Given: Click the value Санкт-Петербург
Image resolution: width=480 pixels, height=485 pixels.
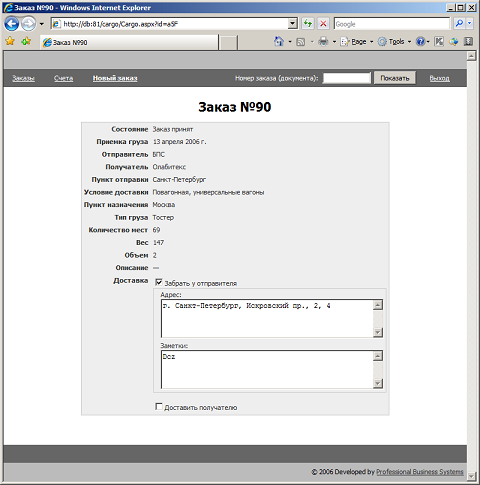Looking at the screenshot, I should [179, 180].
